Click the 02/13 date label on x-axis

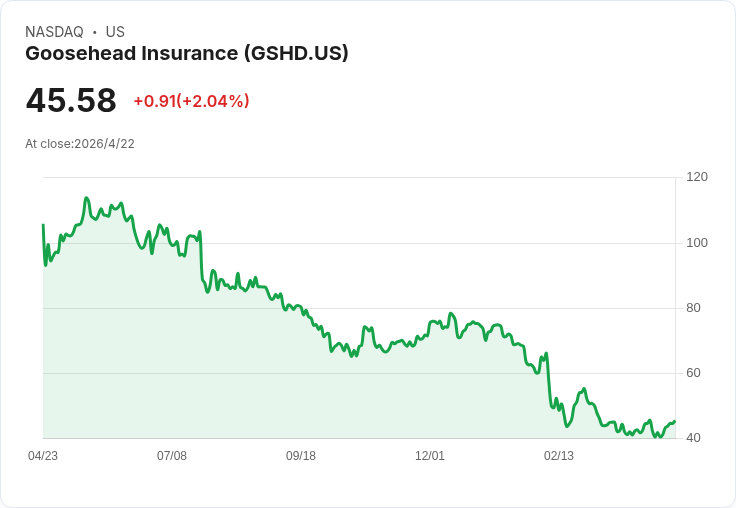pyautogui.click(x=559, y=456)
